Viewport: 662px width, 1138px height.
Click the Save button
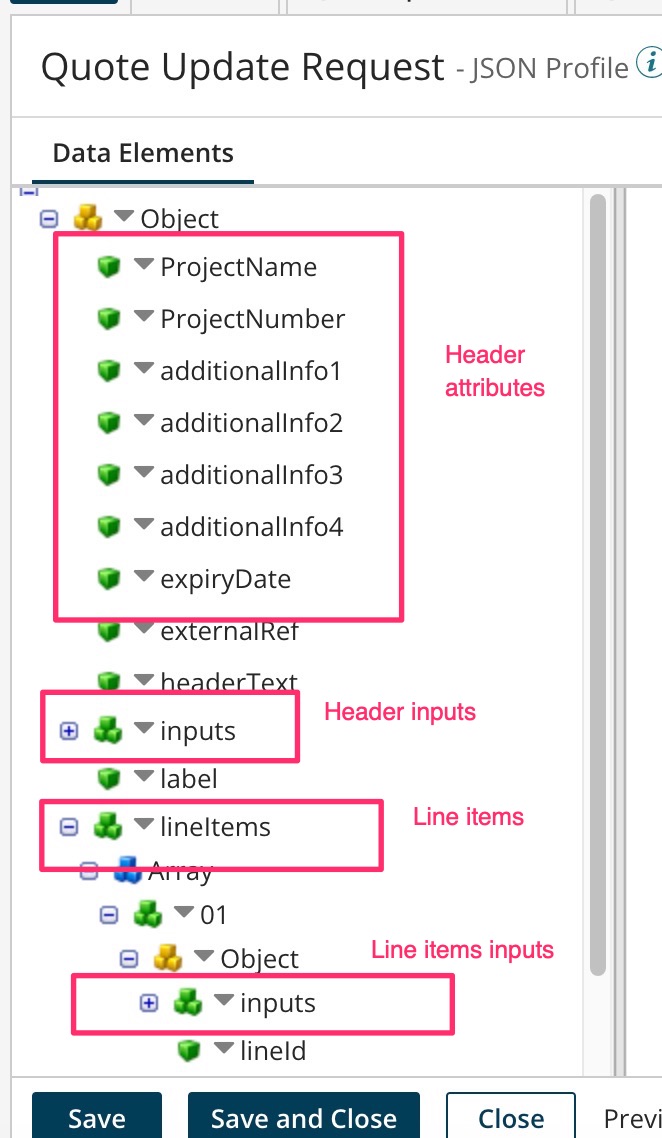tap(97, 1118)
